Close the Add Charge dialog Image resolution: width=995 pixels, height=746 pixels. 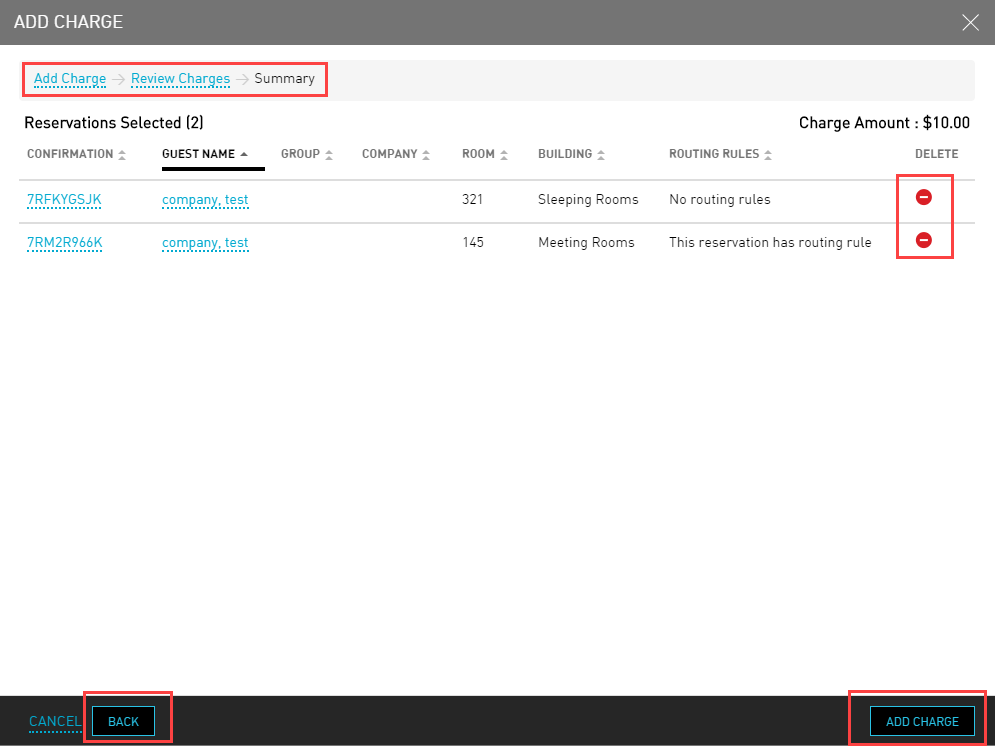[x=970, y=22]
